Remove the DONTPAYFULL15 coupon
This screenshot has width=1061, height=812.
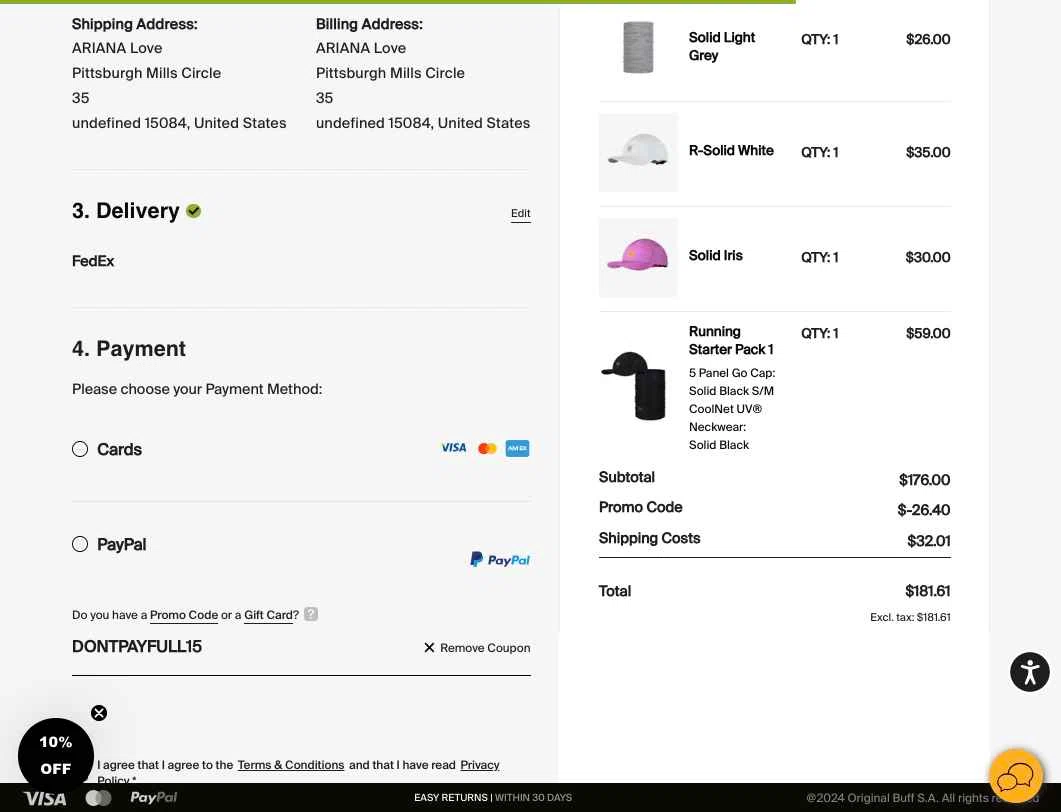click(477, 648)
